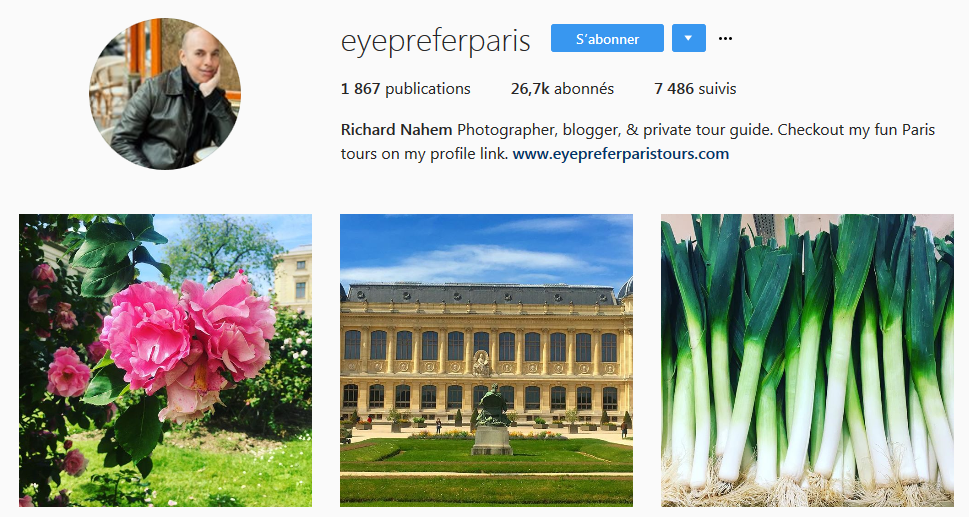Open the pink roses garden photo
The height and width of the screenshot is (517, 969).
(x=166, y=360)
